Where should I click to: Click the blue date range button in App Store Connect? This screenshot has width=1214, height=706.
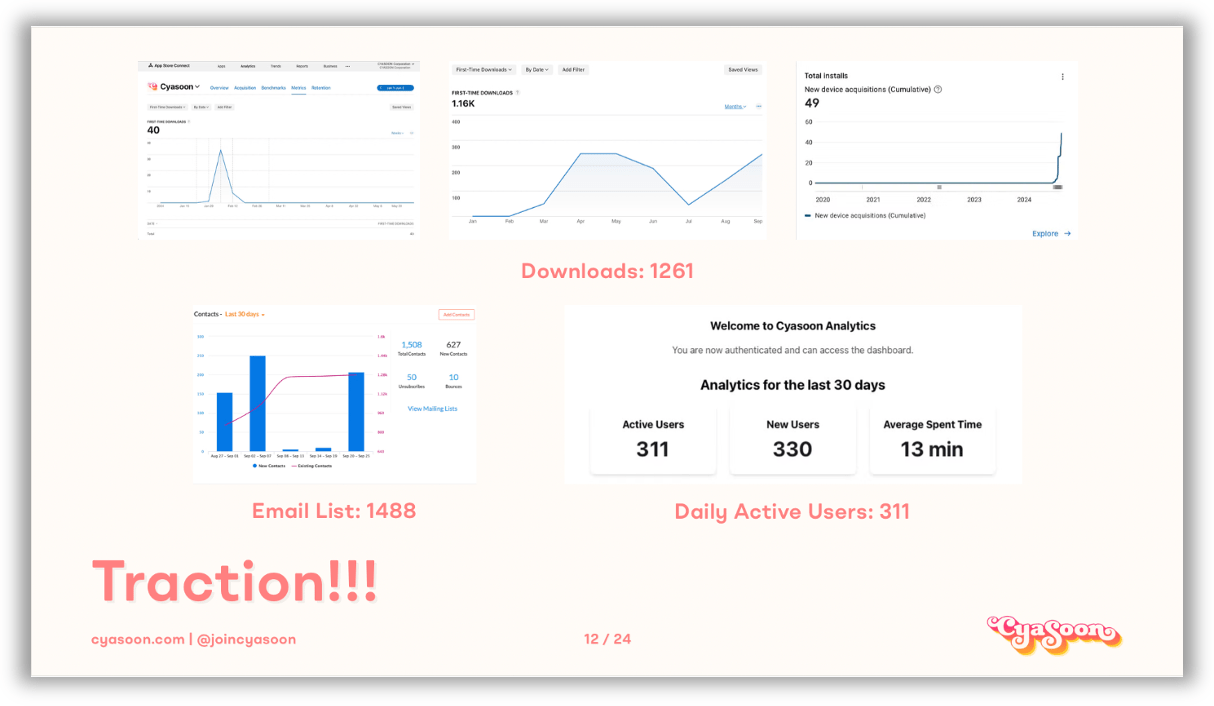(x=395, y=88)
